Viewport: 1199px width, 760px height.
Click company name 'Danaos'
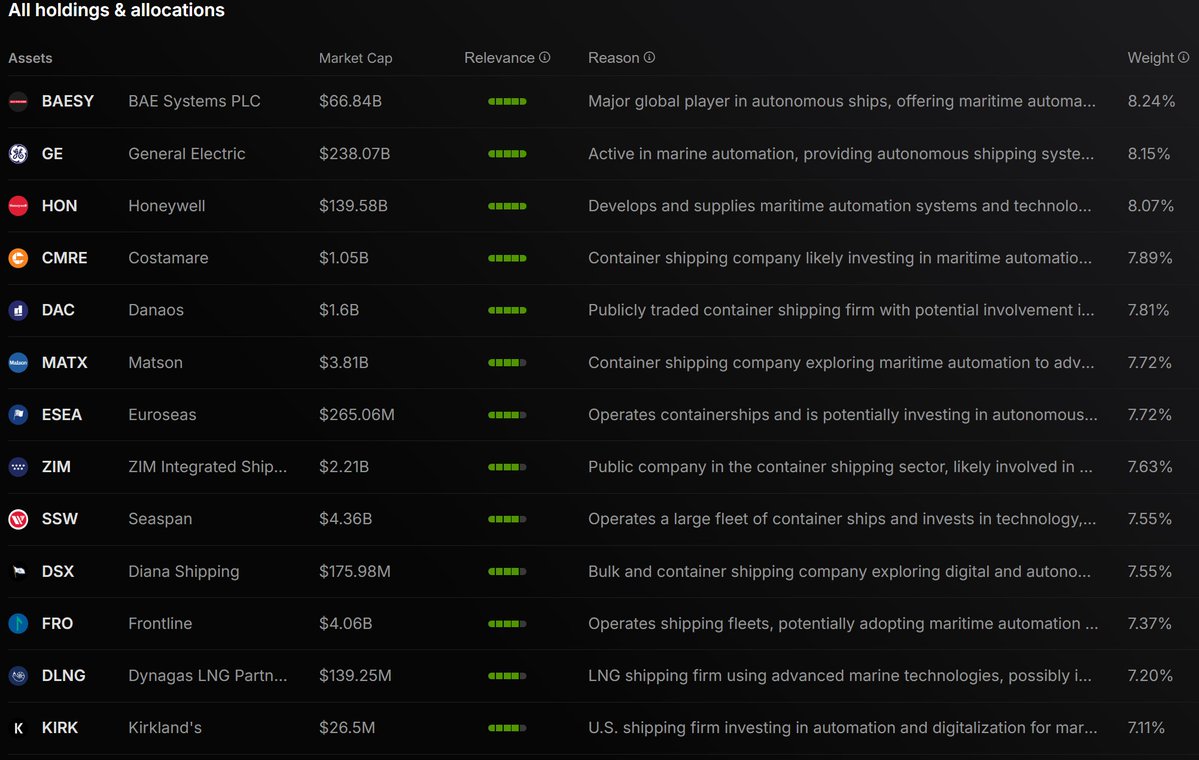[x=156, y=310]
